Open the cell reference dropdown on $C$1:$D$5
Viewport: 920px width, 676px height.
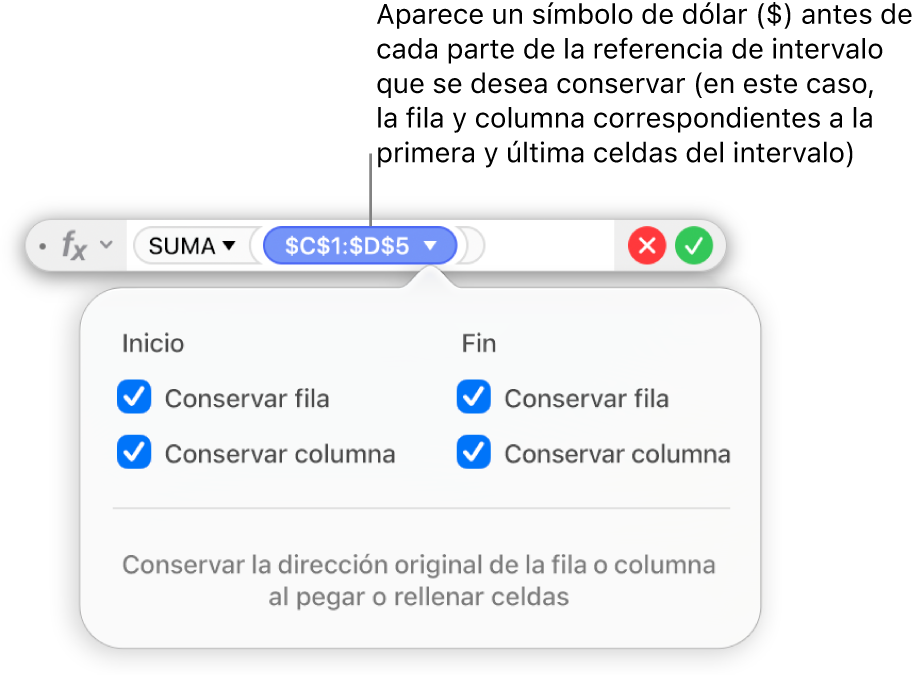tap(433, 245)
